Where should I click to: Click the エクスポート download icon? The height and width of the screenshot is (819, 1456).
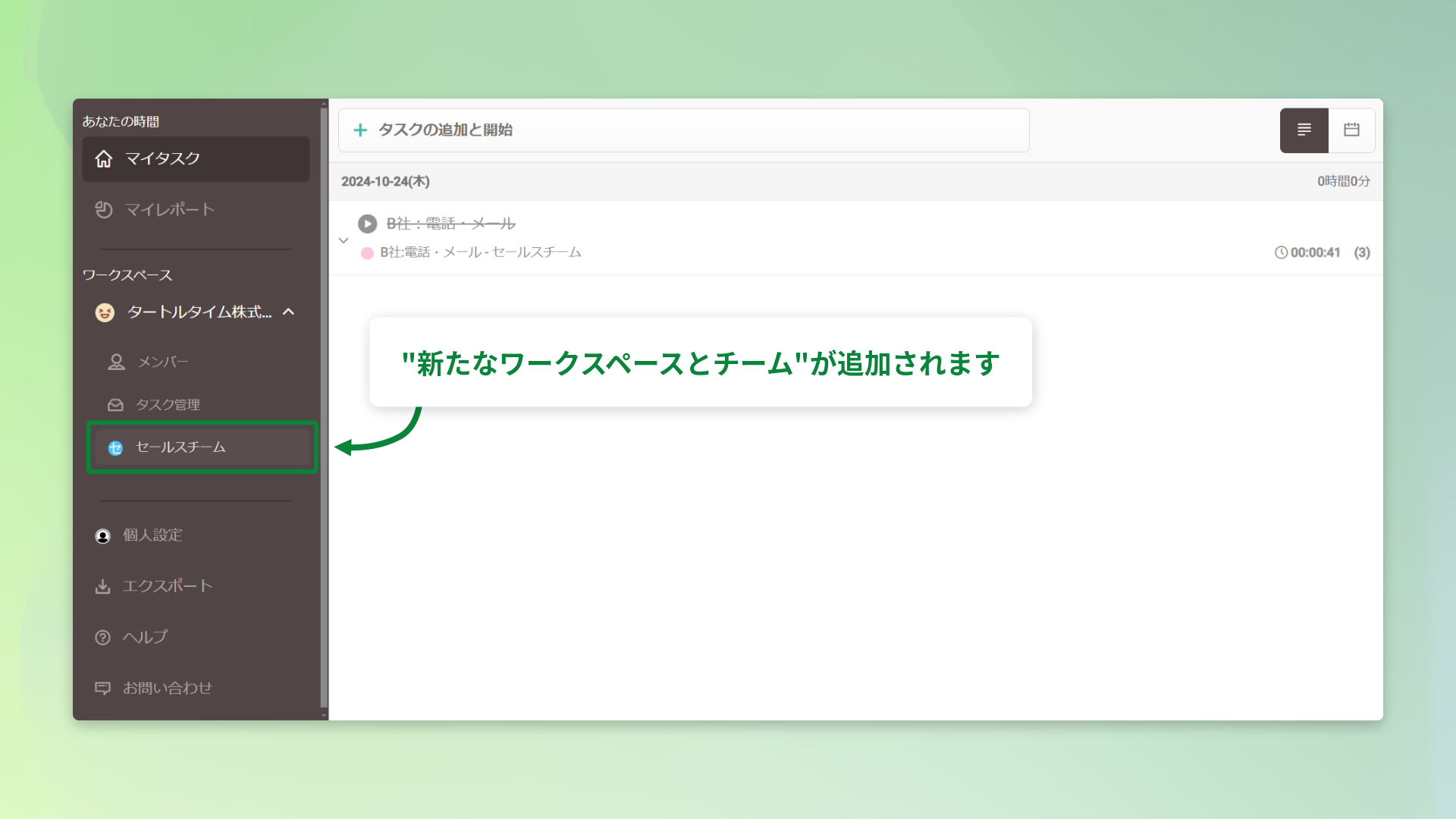102,586
